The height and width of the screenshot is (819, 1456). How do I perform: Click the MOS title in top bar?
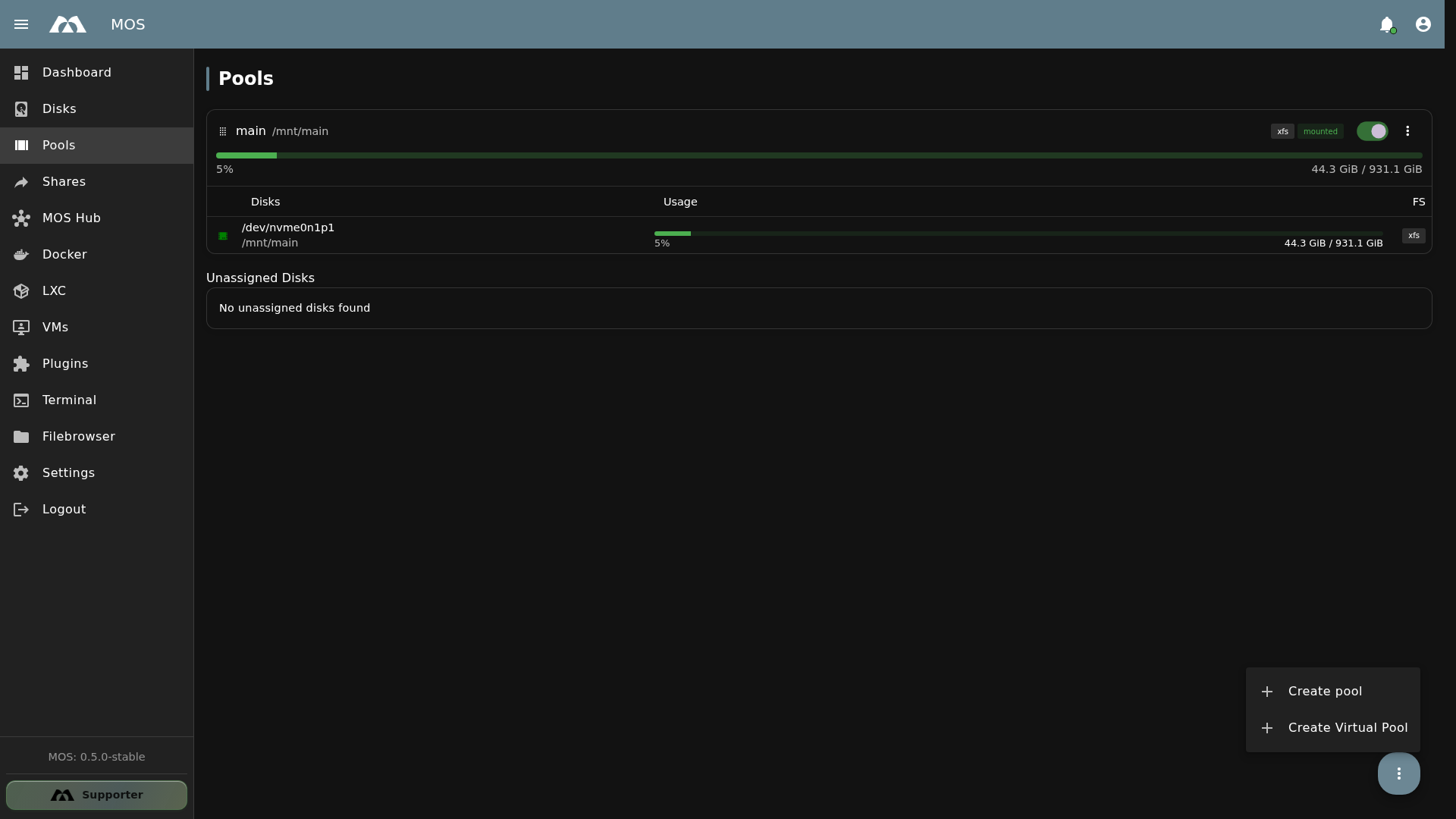pos(127,24)
